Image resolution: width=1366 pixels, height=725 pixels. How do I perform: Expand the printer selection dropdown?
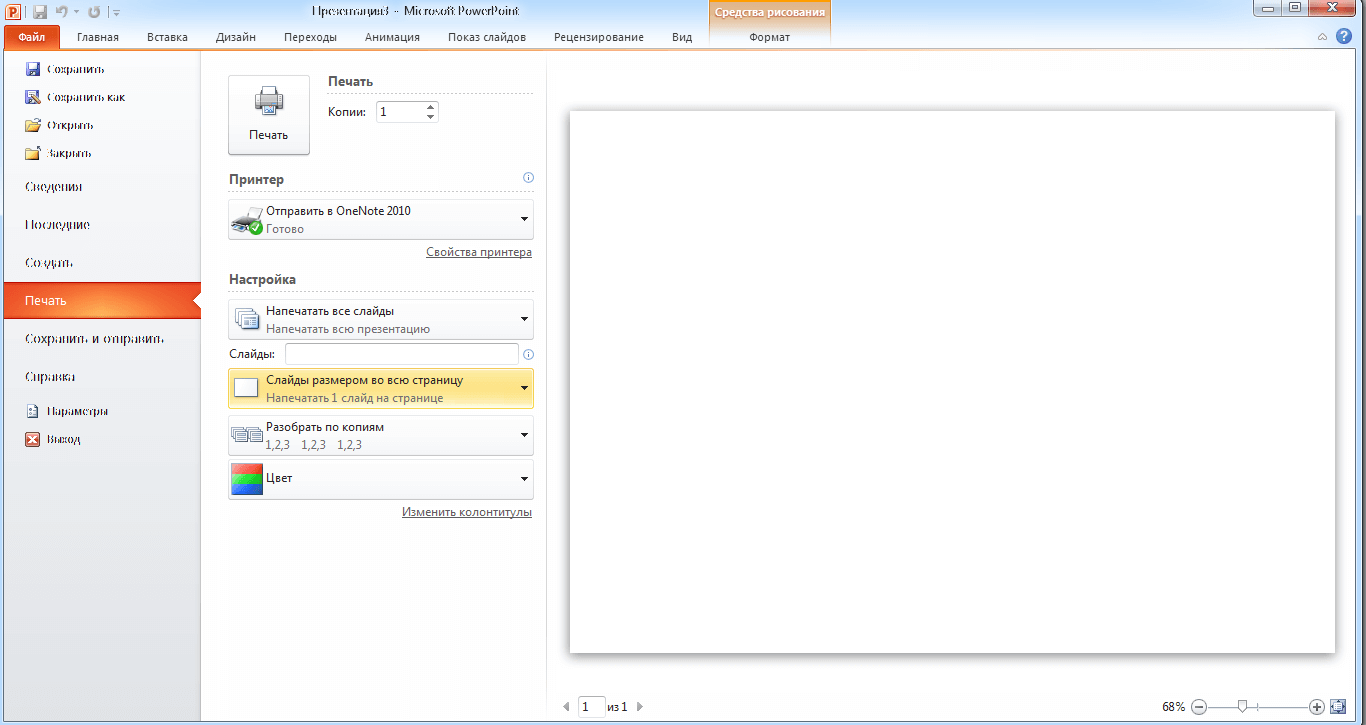coord(524,219)
